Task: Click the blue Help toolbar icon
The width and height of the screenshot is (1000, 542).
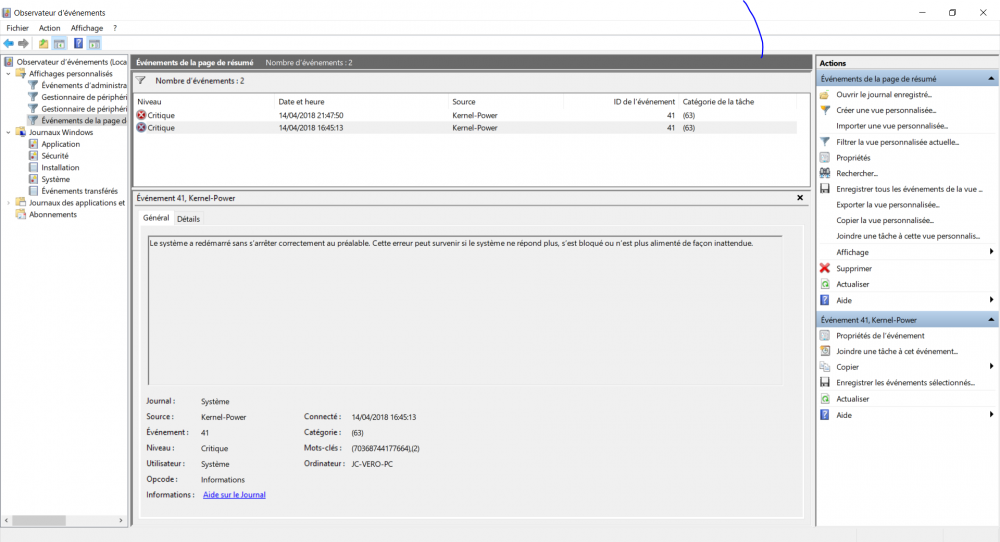Action: tap(78, 44)
